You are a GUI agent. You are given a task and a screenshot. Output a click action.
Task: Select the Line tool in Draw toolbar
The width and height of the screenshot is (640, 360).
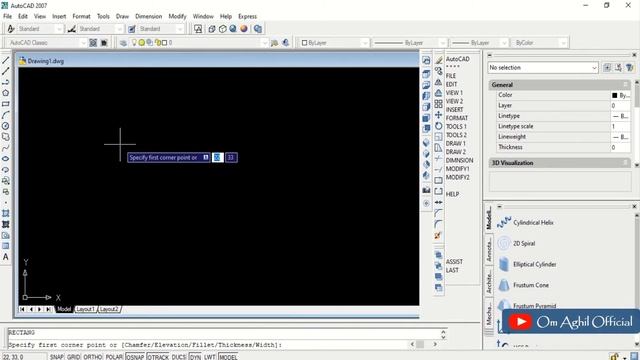pos(6,60)
